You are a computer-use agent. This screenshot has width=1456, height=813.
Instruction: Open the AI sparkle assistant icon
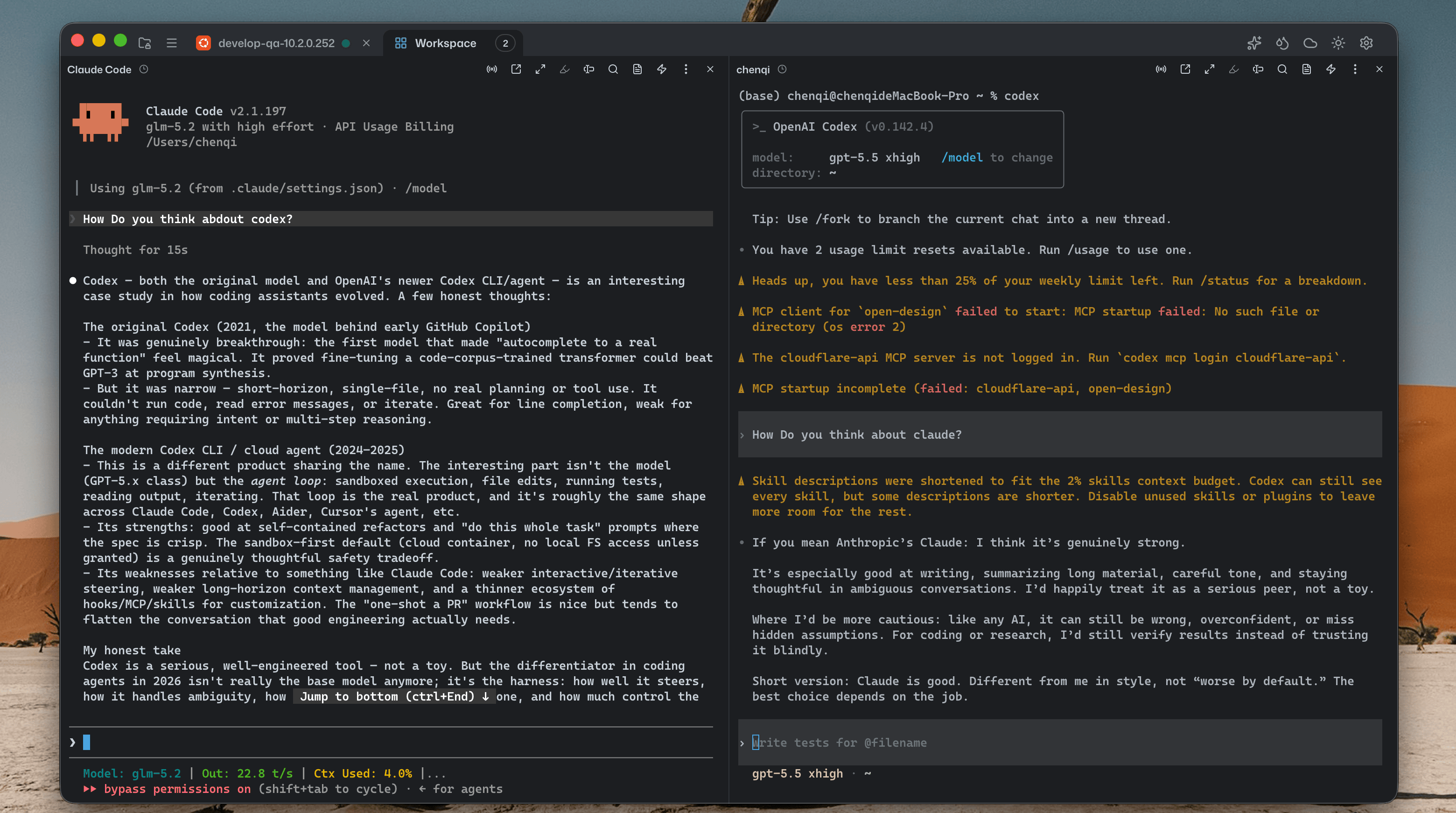(1254, 43)
